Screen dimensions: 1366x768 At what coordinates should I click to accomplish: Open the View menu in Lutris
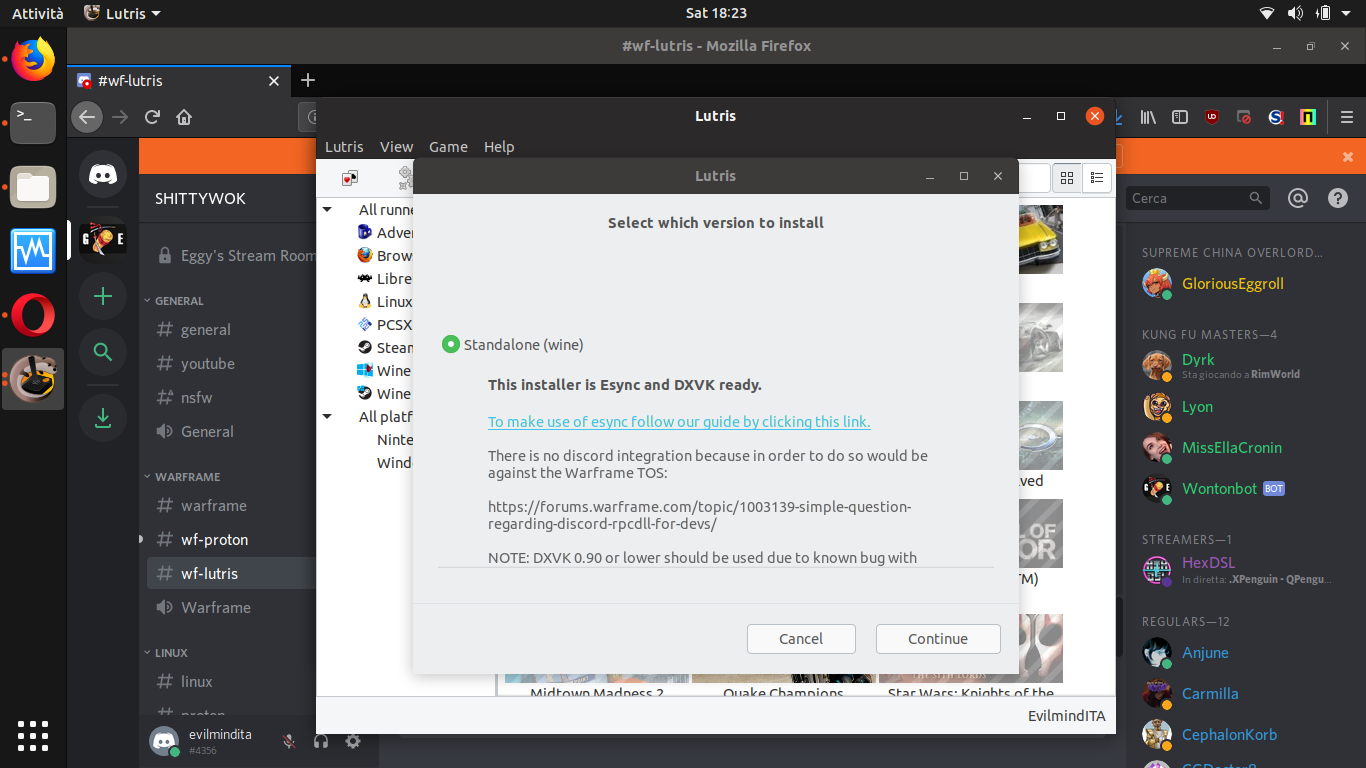pos(396,147)
